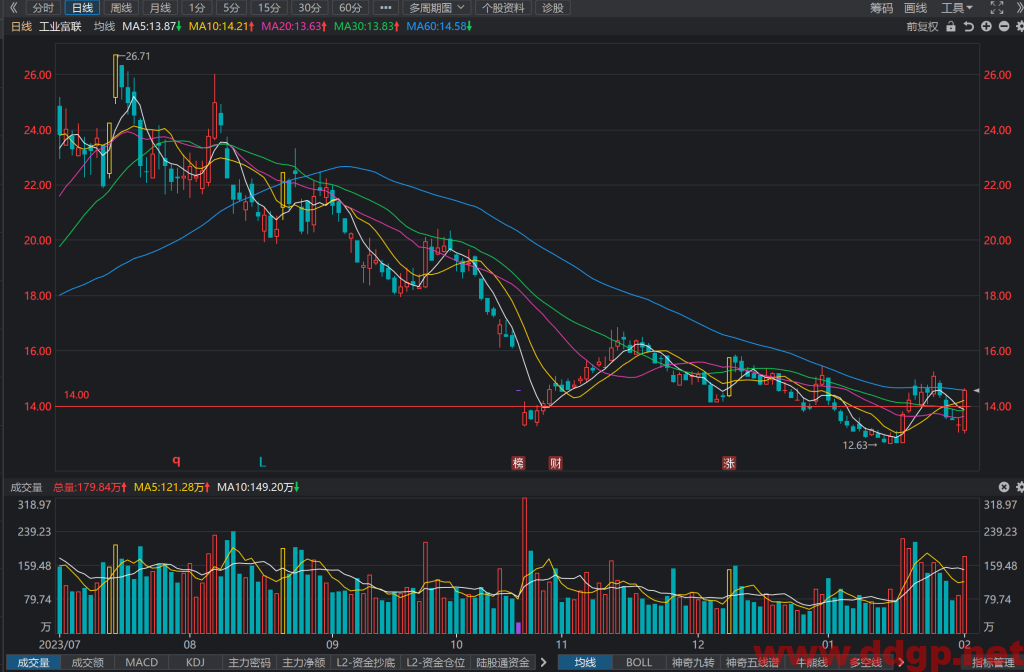Enter fullscreen via the expand arrows icon
This screenshot has height=672, width=1024.
997,8
